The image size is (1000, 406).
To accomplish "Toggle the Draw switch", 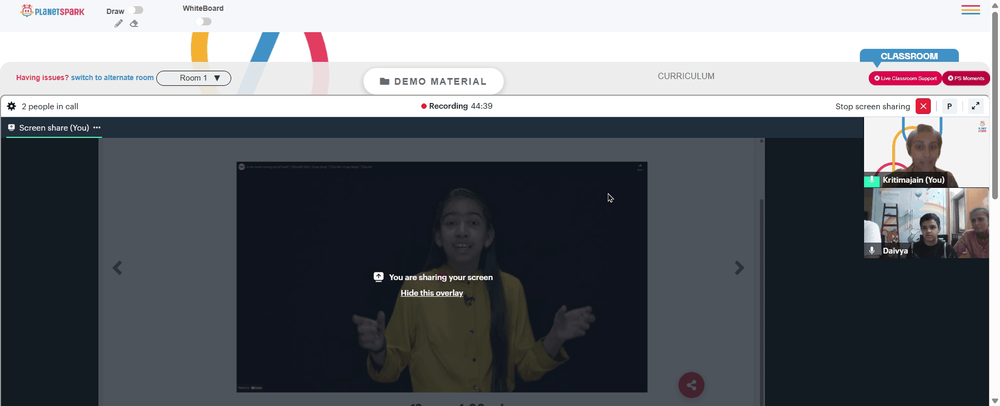I will (135, 10).
